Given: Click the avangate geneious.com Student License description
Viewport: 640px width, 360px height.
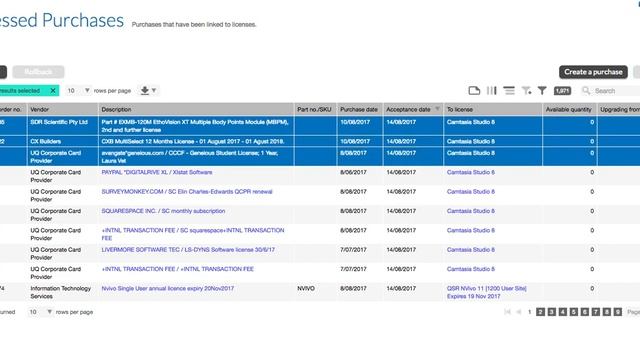Looking at the screenshot, I should coord(190,157).
